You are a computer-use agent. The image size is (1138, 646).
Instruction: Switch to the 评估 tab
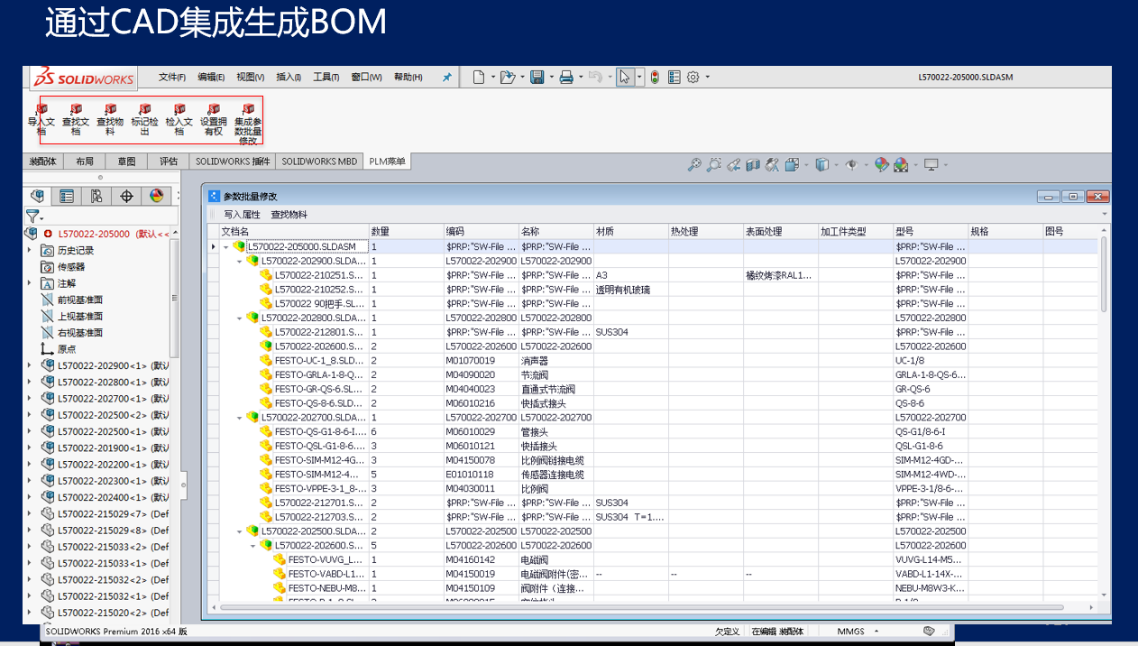tap(168, 161)
